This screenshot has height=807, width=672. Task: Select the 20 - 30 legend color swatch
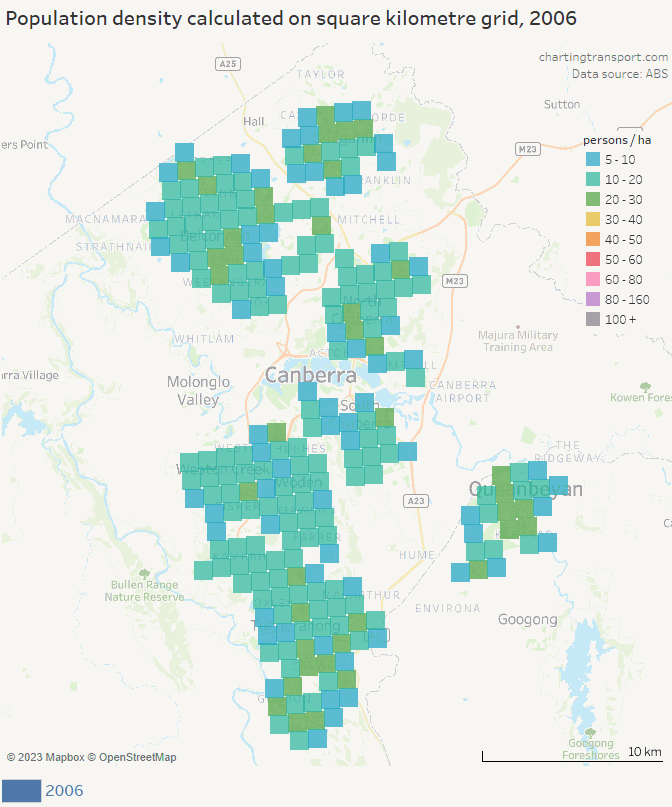[x=592, y=200]
